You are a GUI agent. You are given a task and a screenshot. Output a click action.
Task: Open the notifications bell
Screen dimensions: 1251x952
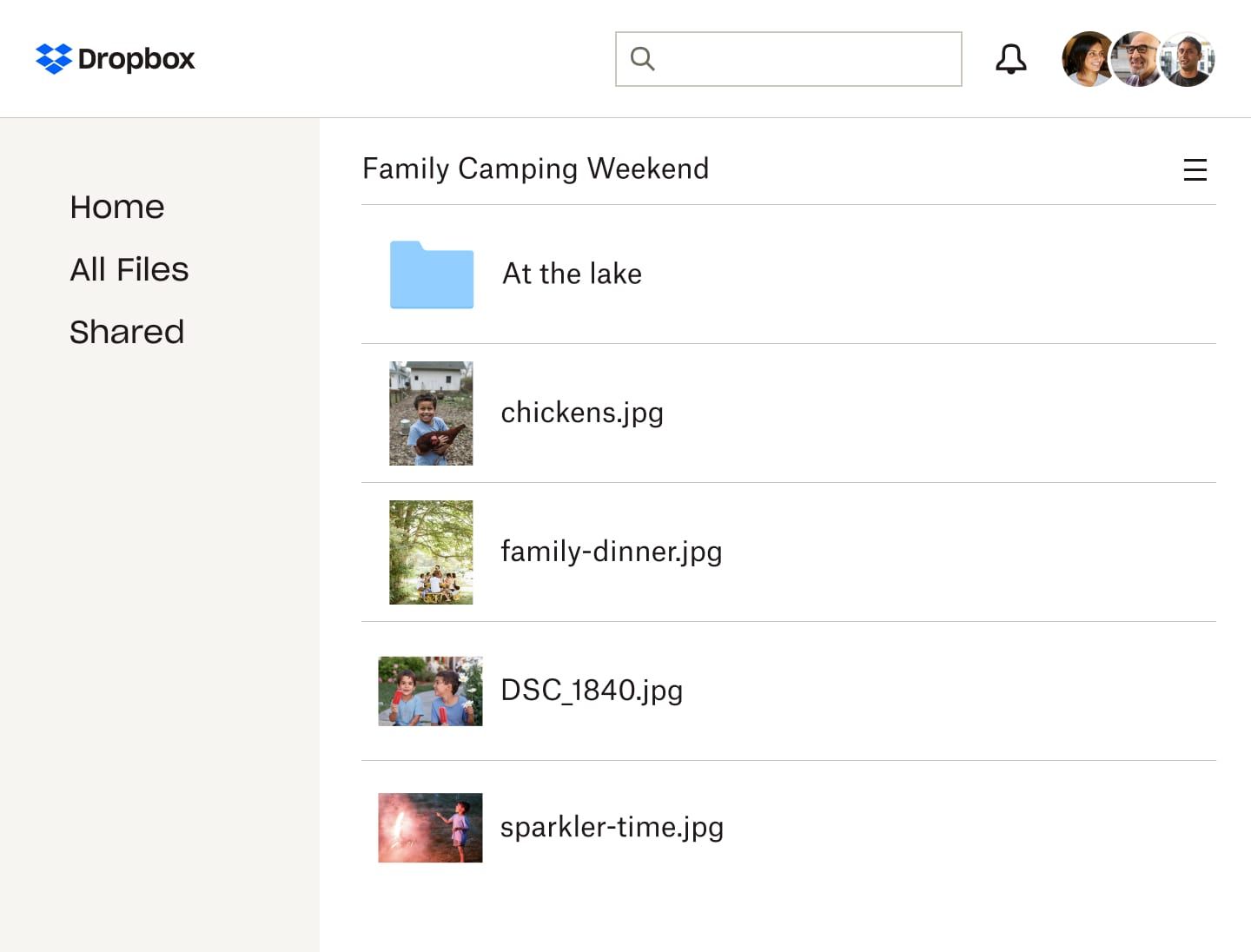1010,59
